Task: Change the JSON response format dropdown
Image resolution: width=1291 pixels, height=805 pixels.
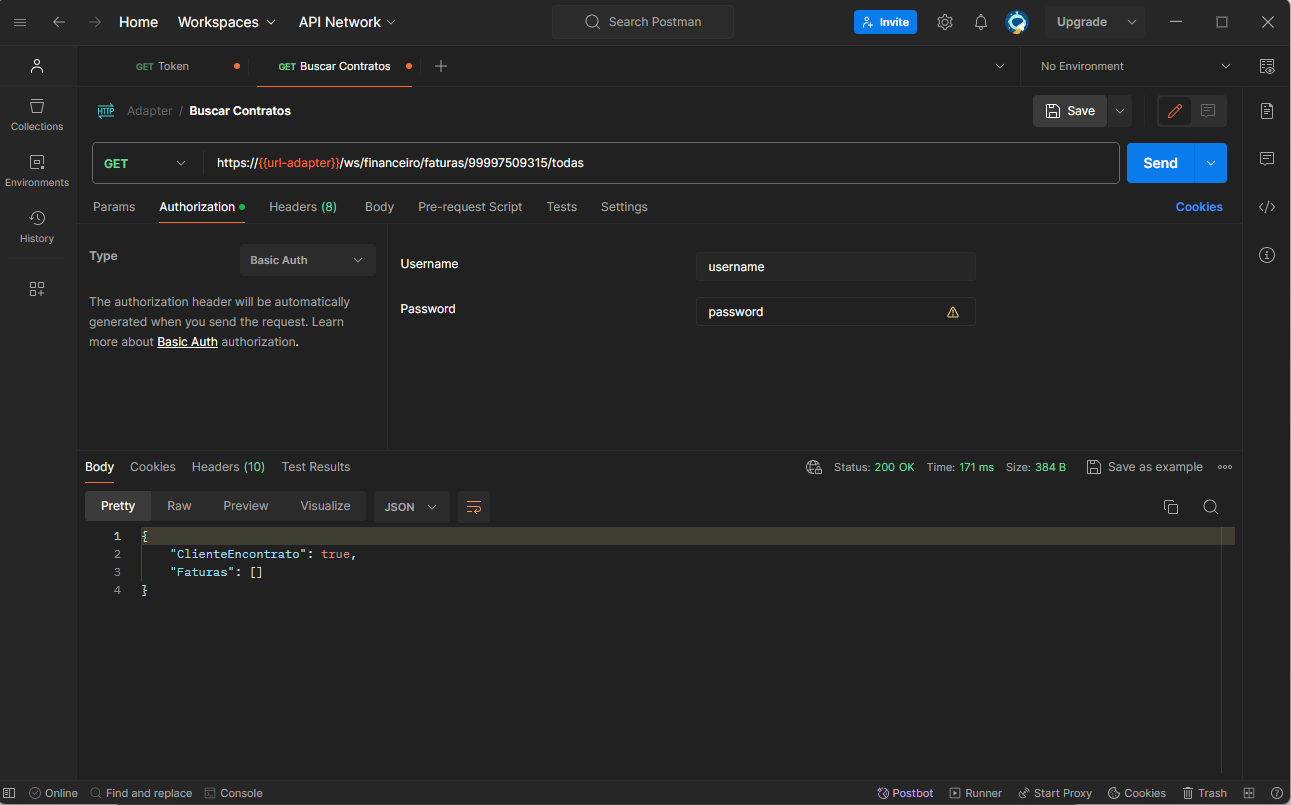Action: [411, 507]
